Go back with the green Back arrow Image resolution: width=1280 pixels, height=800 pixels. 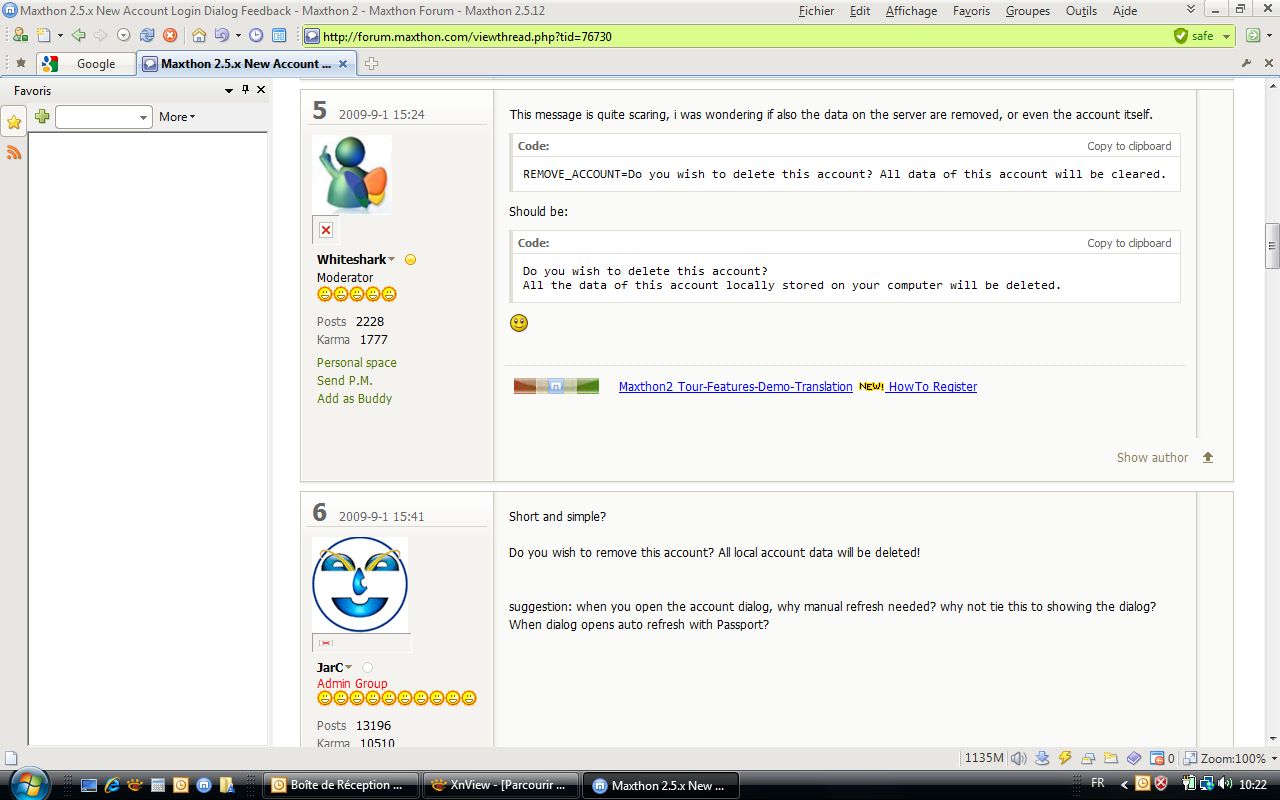[78, 35]
